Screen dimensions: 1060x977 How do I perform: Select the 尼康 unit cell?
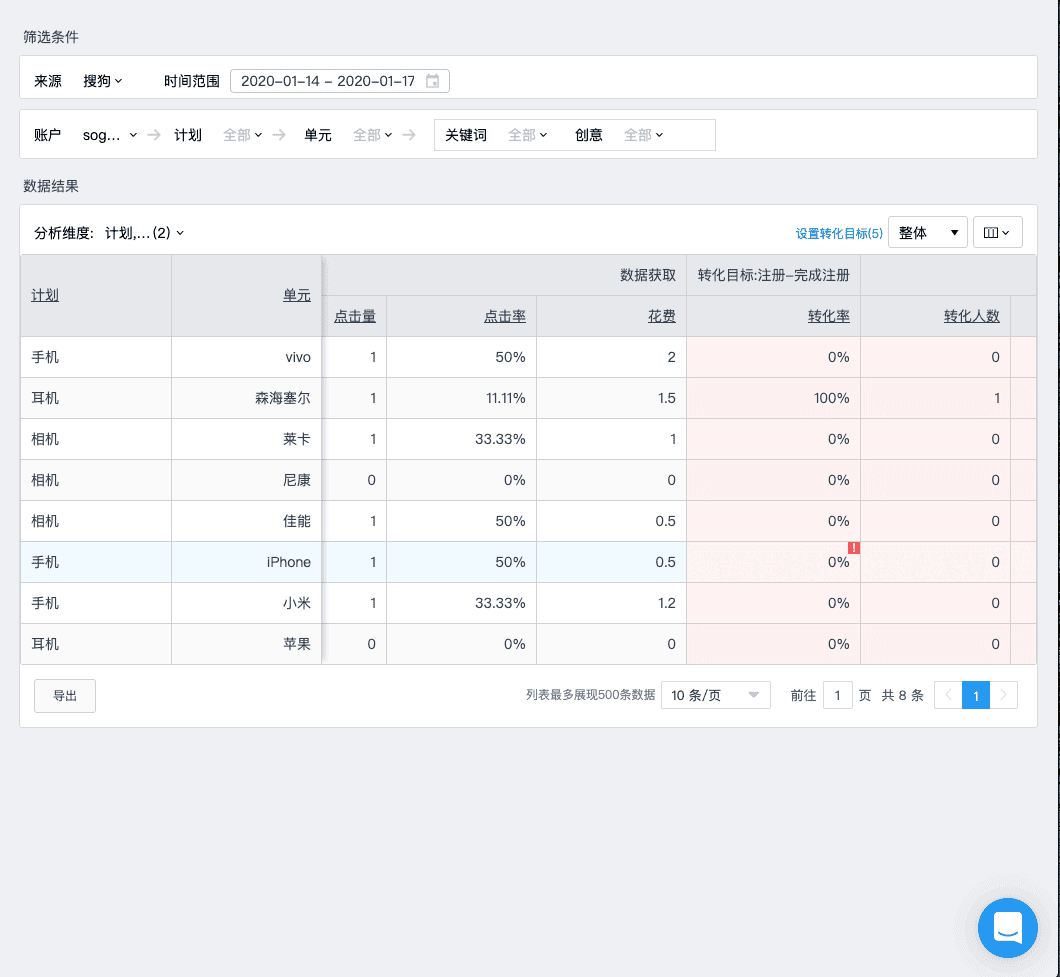[247, 480]
